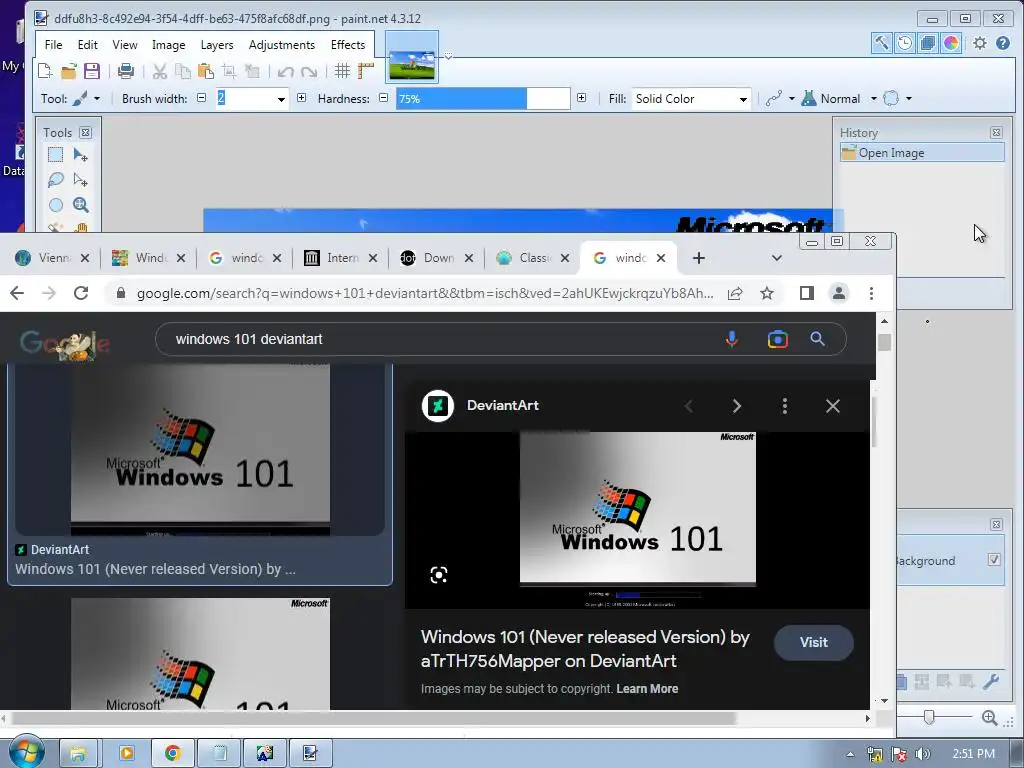The height and width of the screenshot is (768, 1024).
Task: Click the Save floppy disk icon in paint.net
Action: (x=92, y=71)
